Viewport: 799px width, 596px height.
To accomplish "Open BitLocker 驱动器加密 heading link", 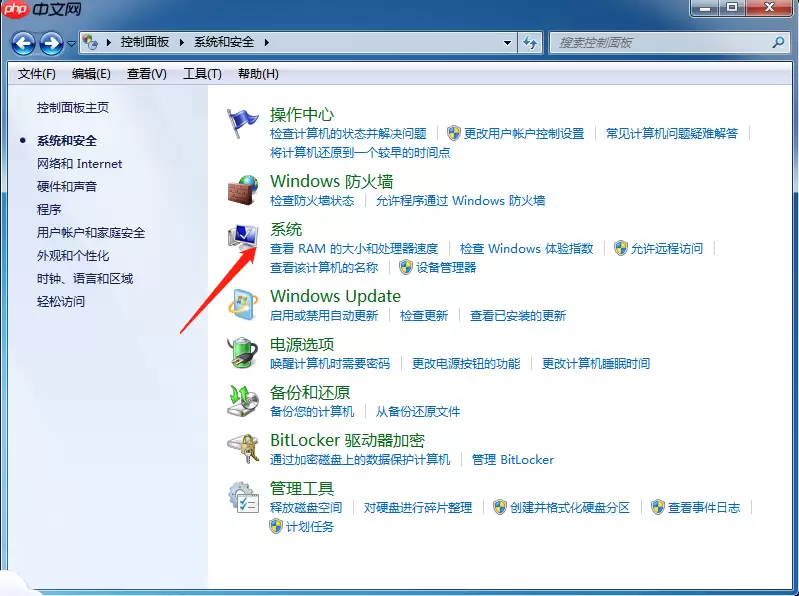I will point(348,440).
